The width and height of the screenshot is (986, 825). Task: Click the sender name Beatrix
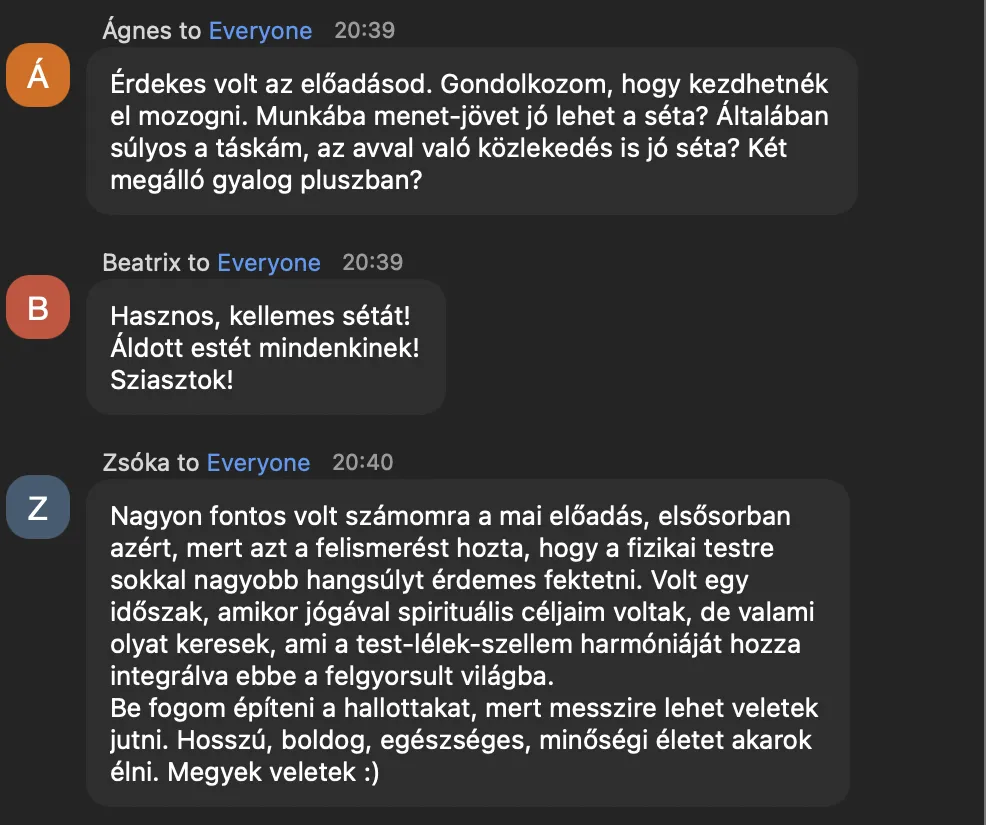(143, 263)
